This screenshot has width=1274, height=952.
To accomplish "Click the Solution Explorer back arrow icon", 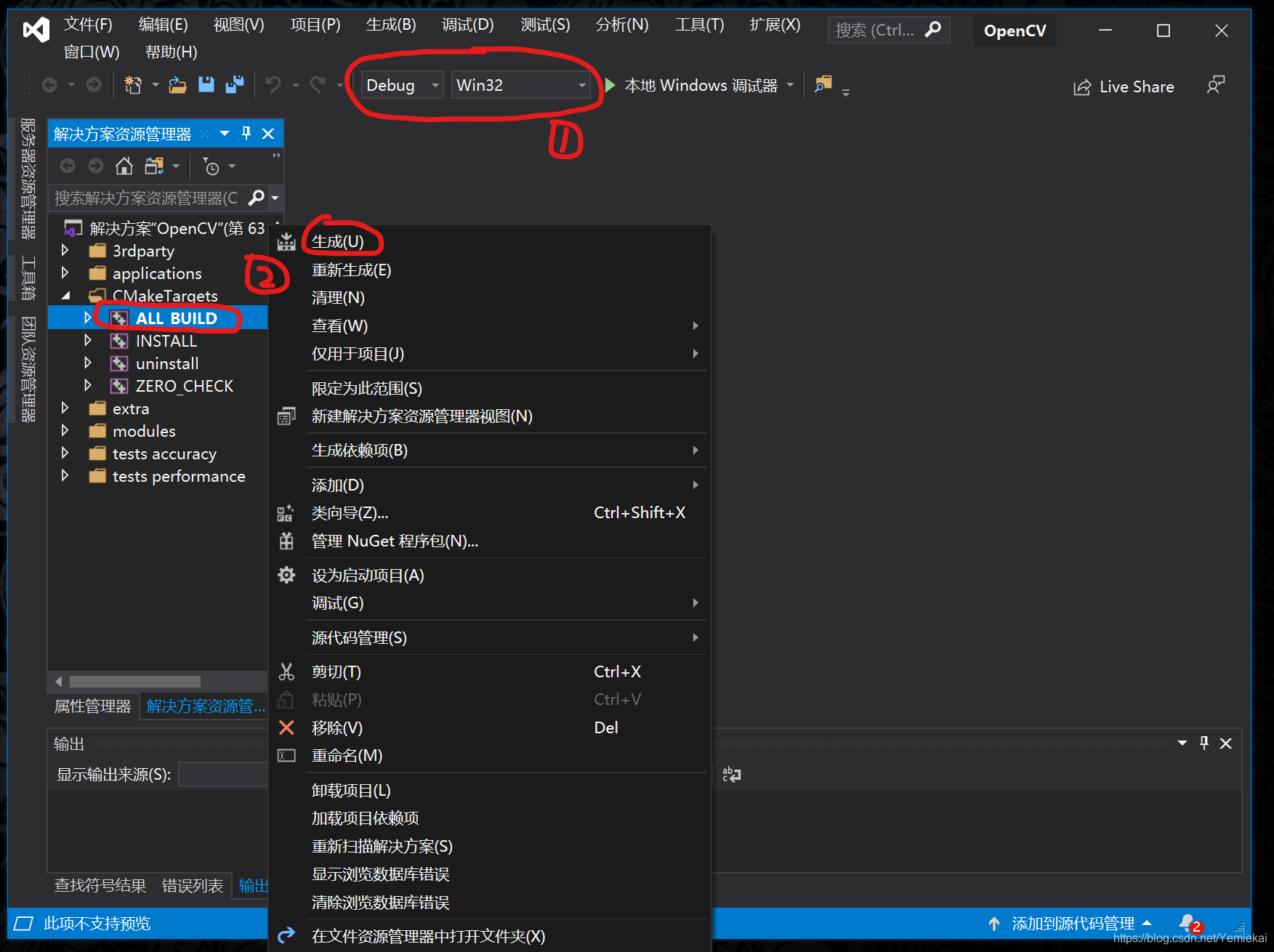I will coord(68,166).
